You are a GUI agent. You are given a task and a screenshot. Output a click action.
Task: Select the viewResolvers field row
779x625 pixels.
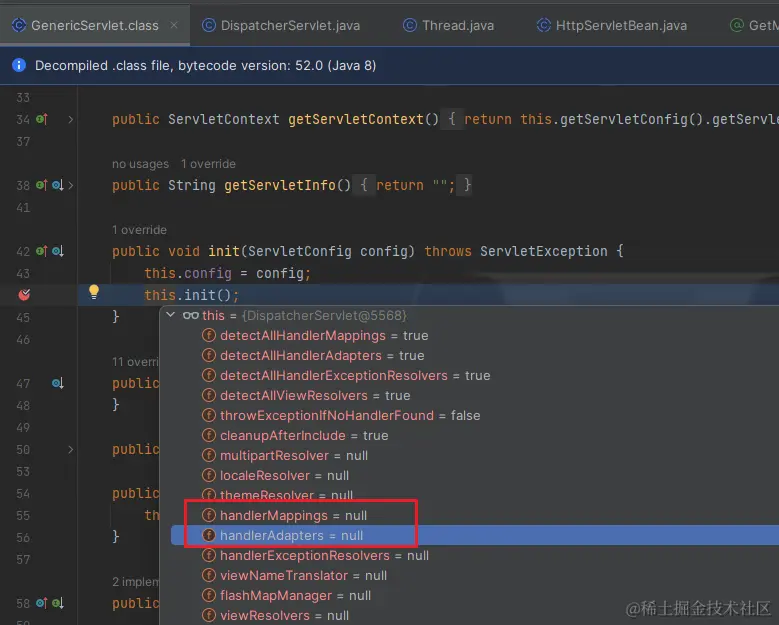[x=474, y=616]
